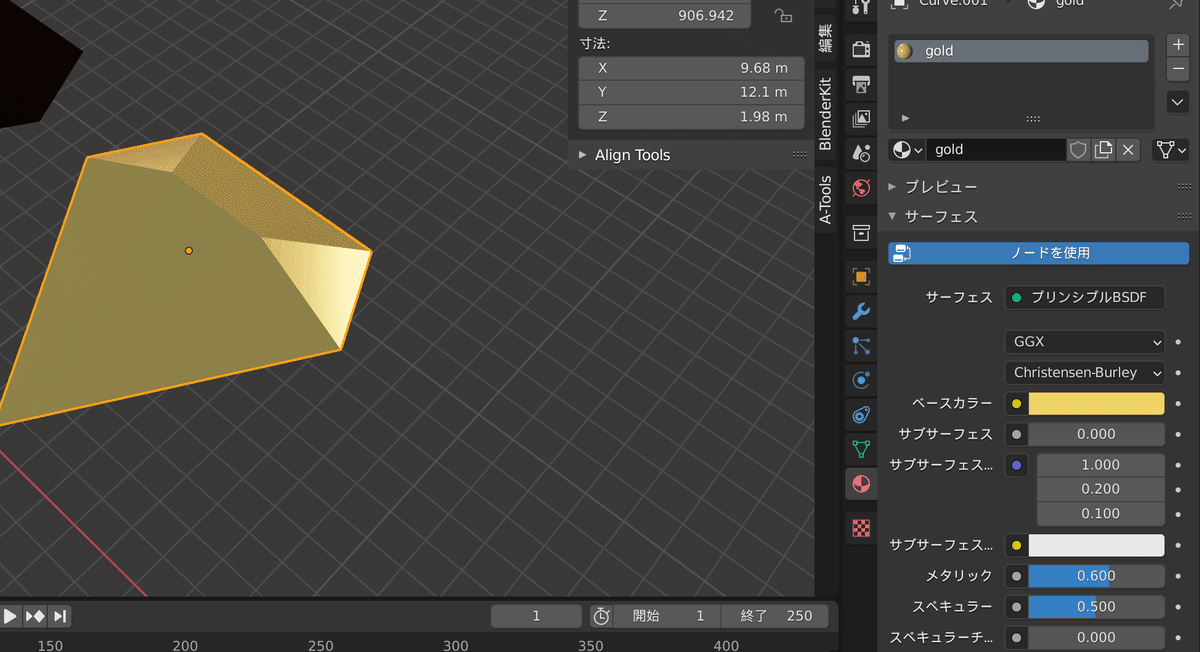Click the X dimension 9.68 m field
Viewport: 1200px width, 652px height.
pyautogui.click(x=691, y=68)
